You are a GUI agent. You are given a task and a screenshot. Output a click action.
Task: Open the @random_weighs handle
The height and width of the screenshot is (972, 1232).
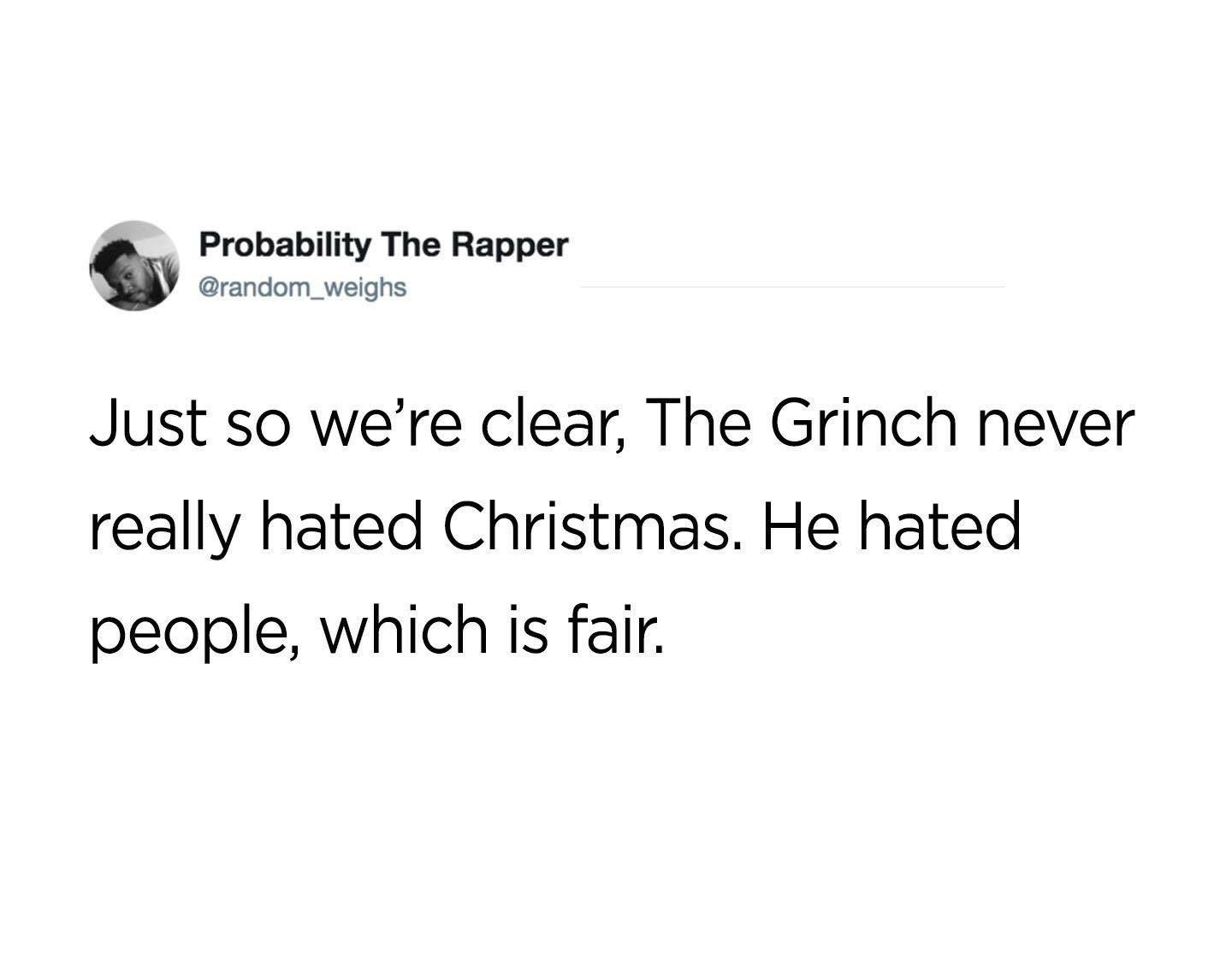click(302, 287)
